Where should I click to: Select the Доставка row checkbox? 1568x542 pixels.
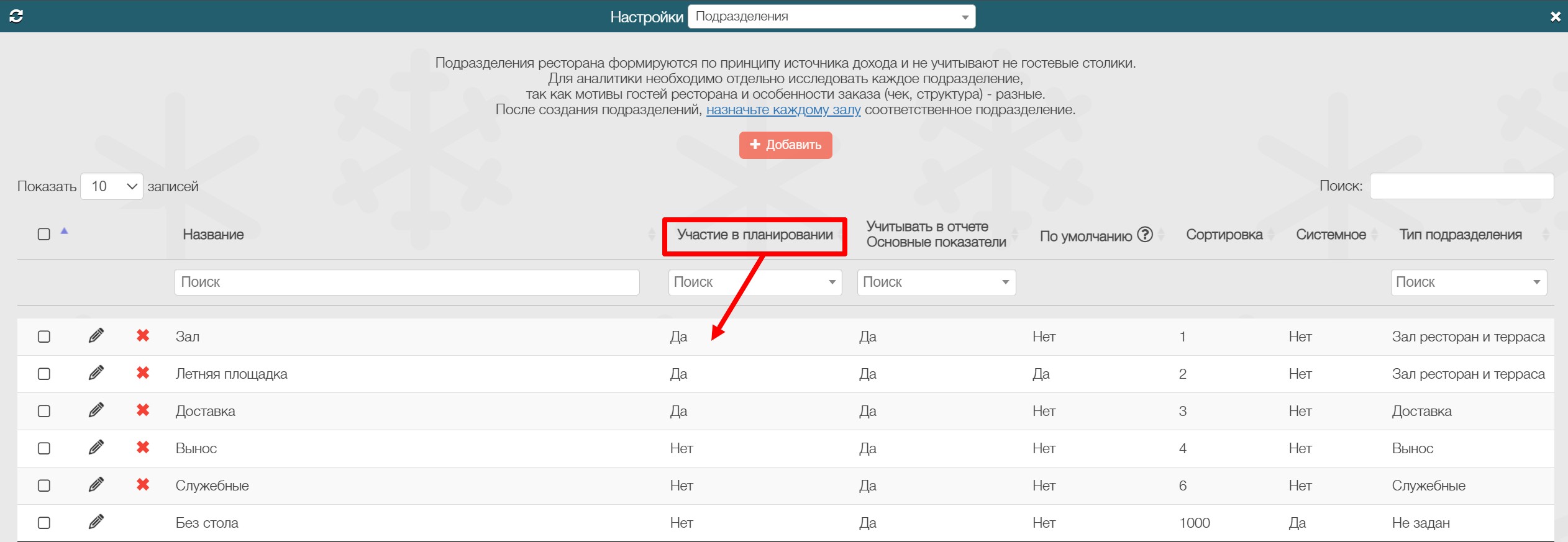(44, 411)
